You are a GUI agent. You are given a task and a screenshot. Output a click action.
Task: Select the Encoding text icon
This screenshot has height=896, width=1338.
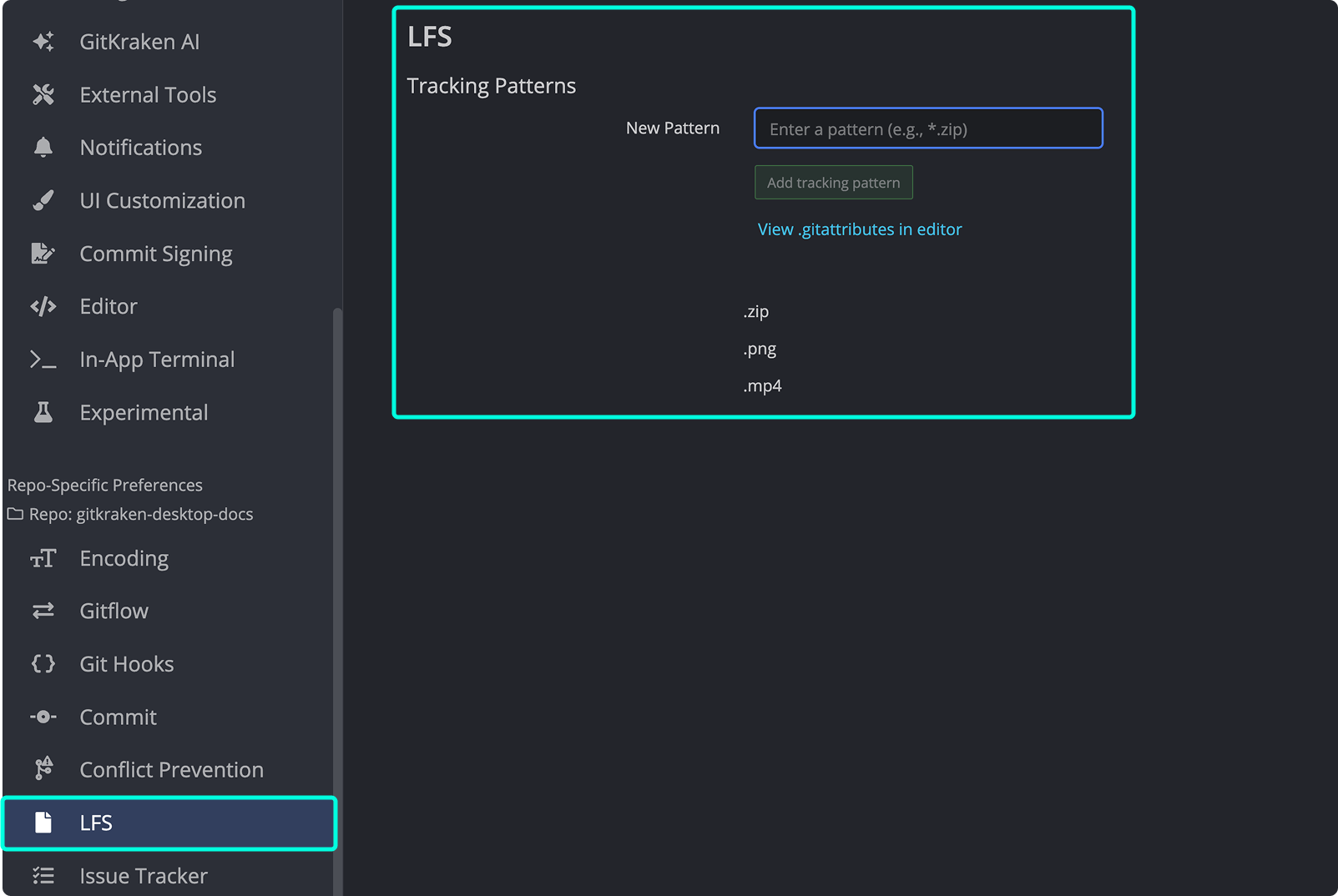(x=43, y=558)
